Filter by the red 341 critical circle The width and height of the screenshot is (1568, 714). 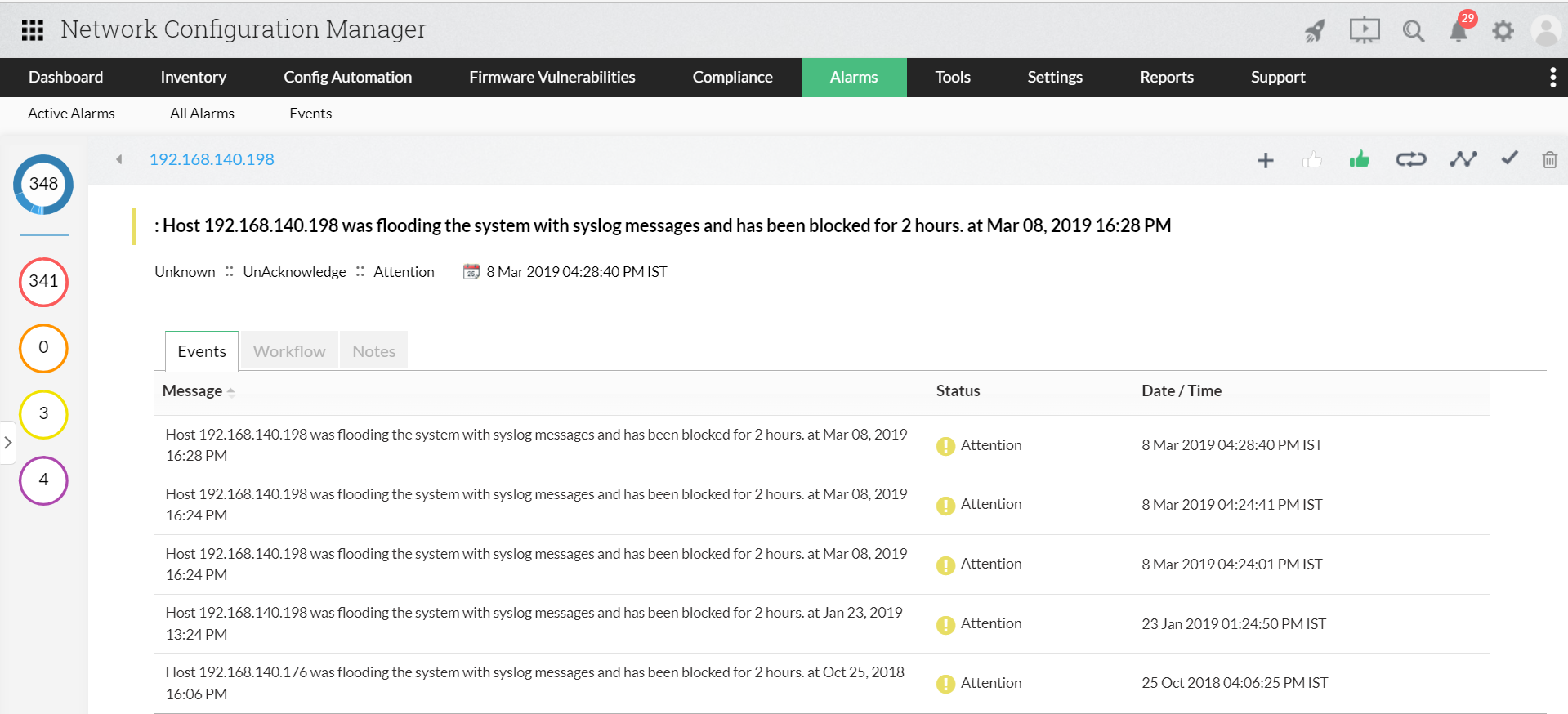[43, 282]
